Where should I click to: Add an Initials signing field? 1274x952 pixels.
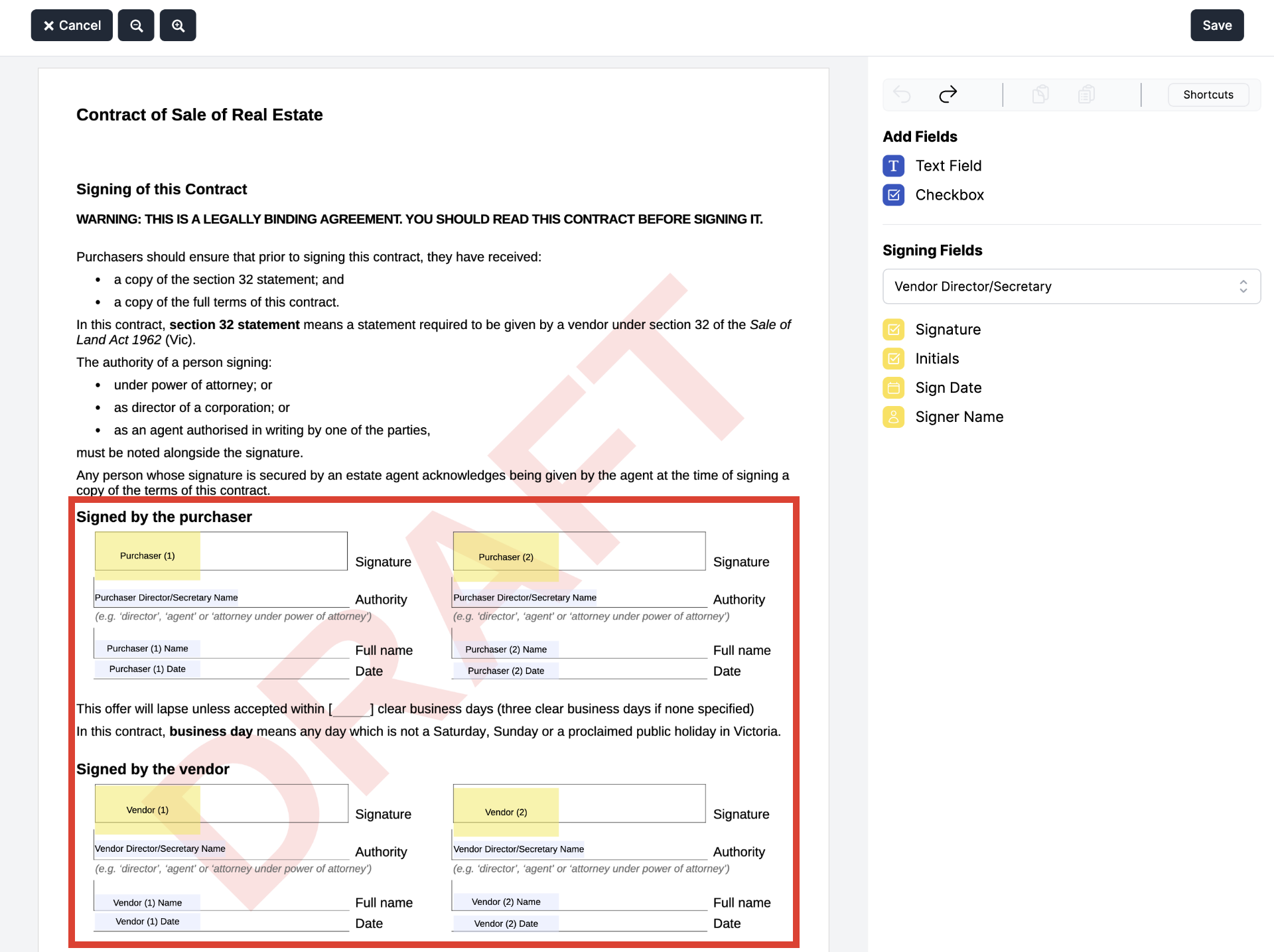936,359
